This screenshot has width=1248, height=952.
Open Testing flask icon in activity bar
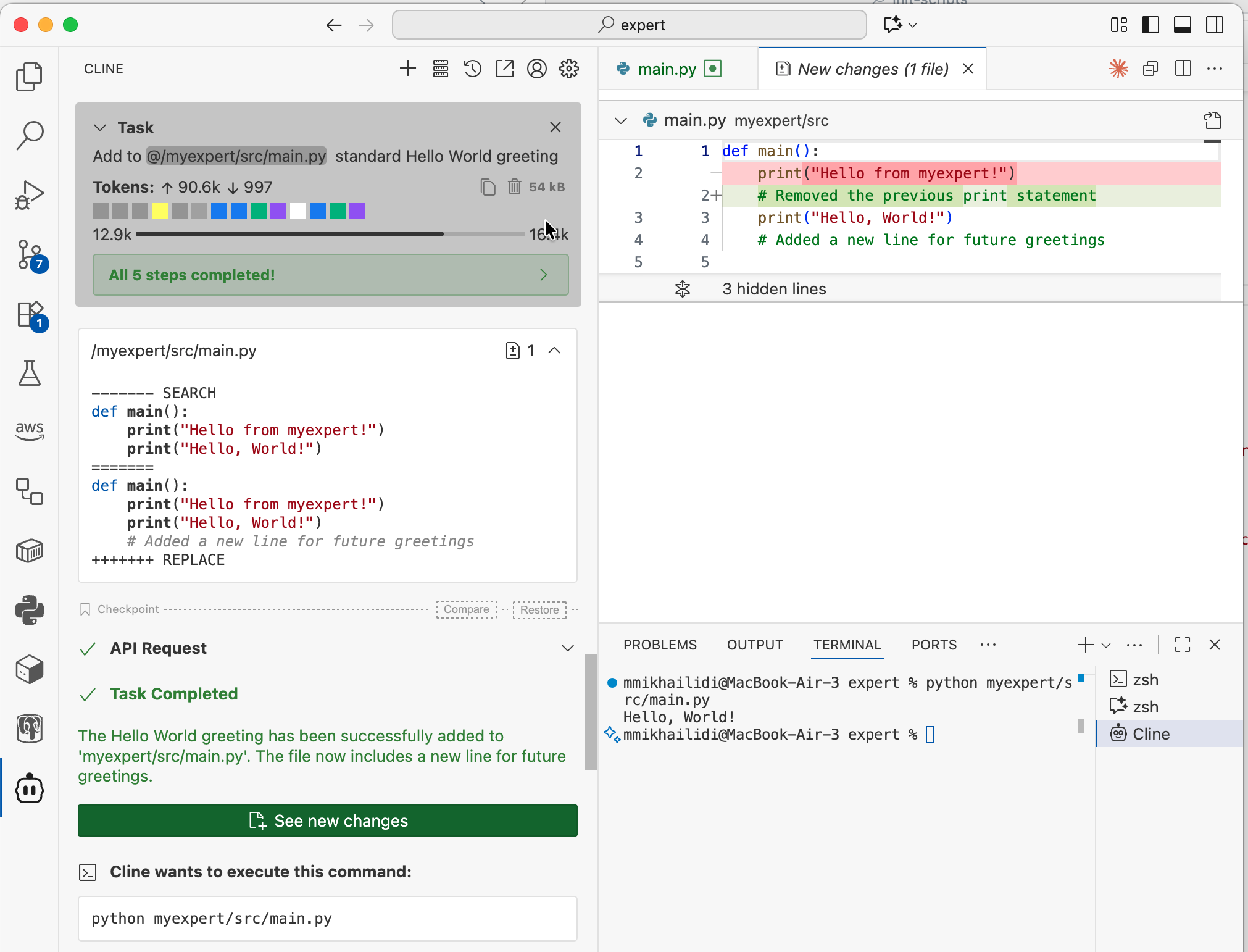pos(30,373)
